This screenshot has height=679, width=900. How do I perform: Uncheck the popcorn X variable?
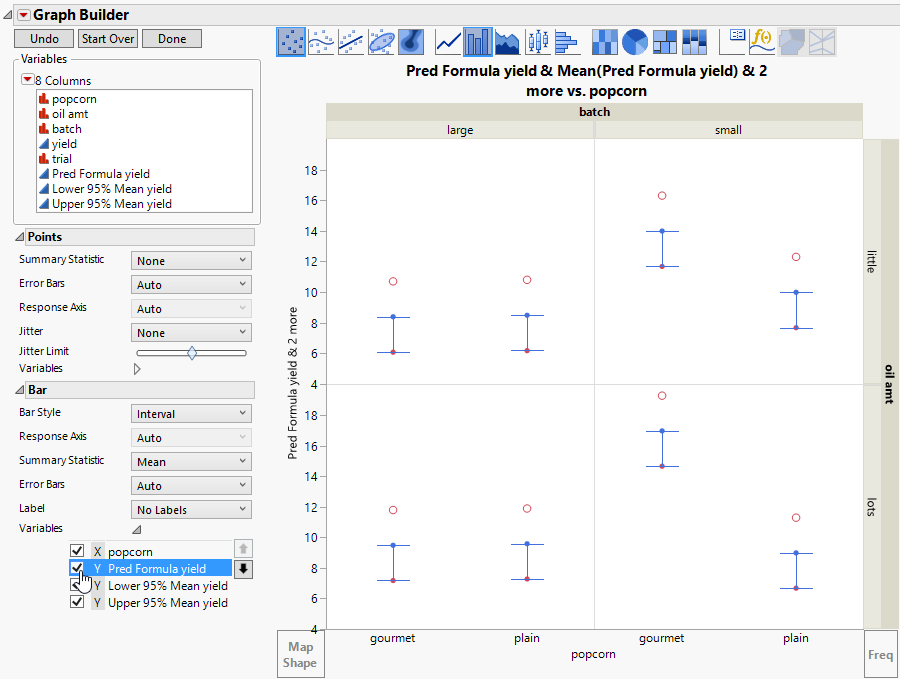(77, 551)
